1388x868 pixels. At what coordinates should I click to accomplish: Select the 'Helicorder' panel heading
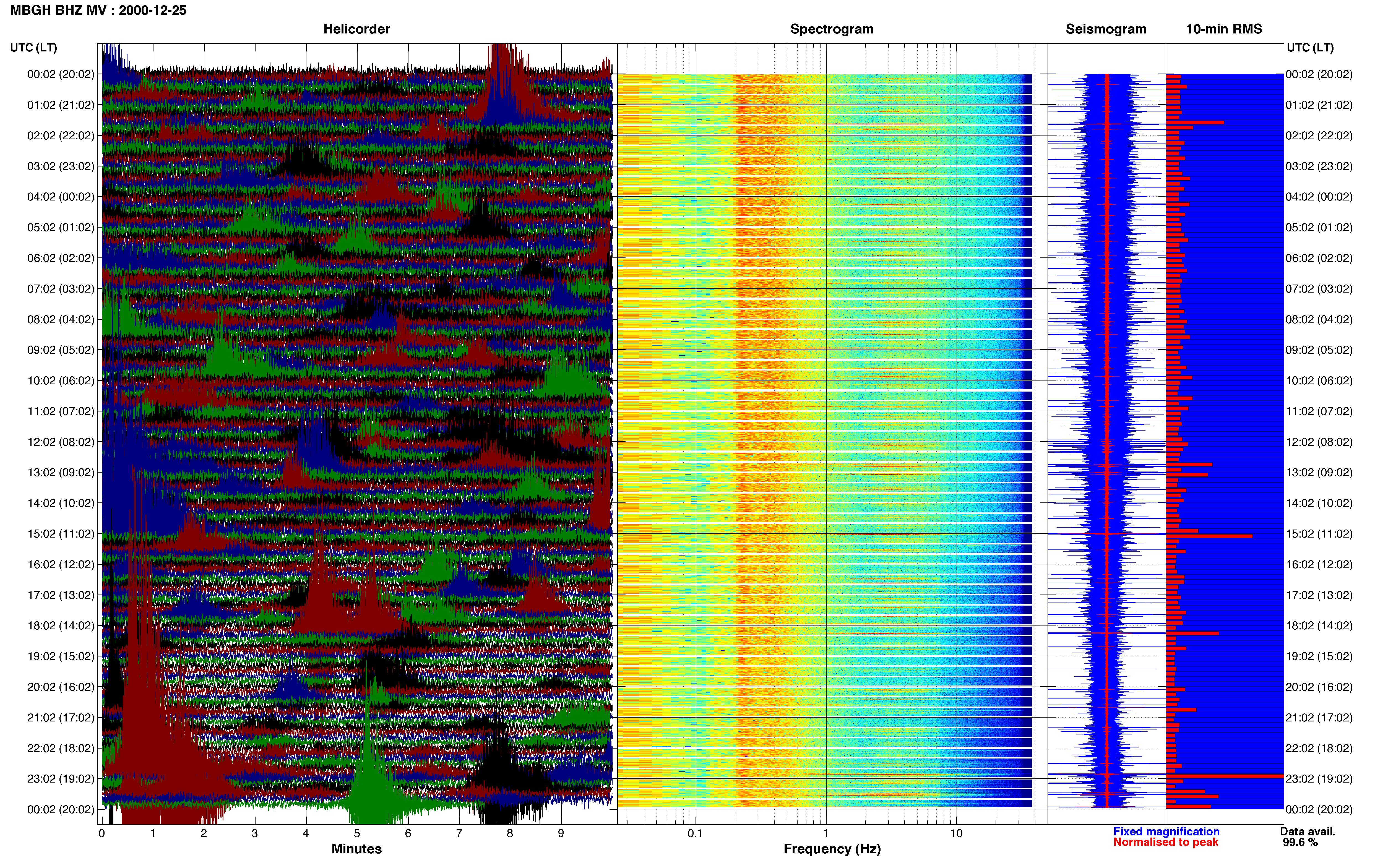[356, 29]
